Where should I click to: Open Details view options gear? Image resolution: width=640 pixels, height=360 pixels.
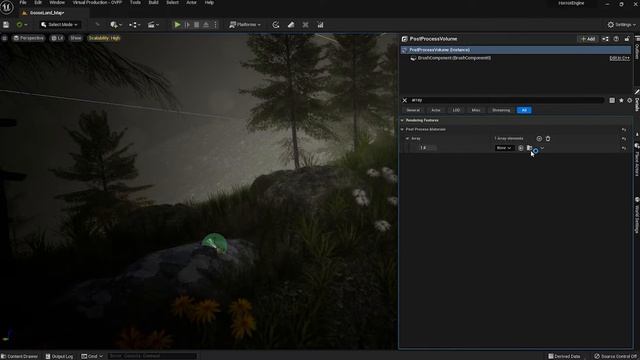tap(629, 100)
